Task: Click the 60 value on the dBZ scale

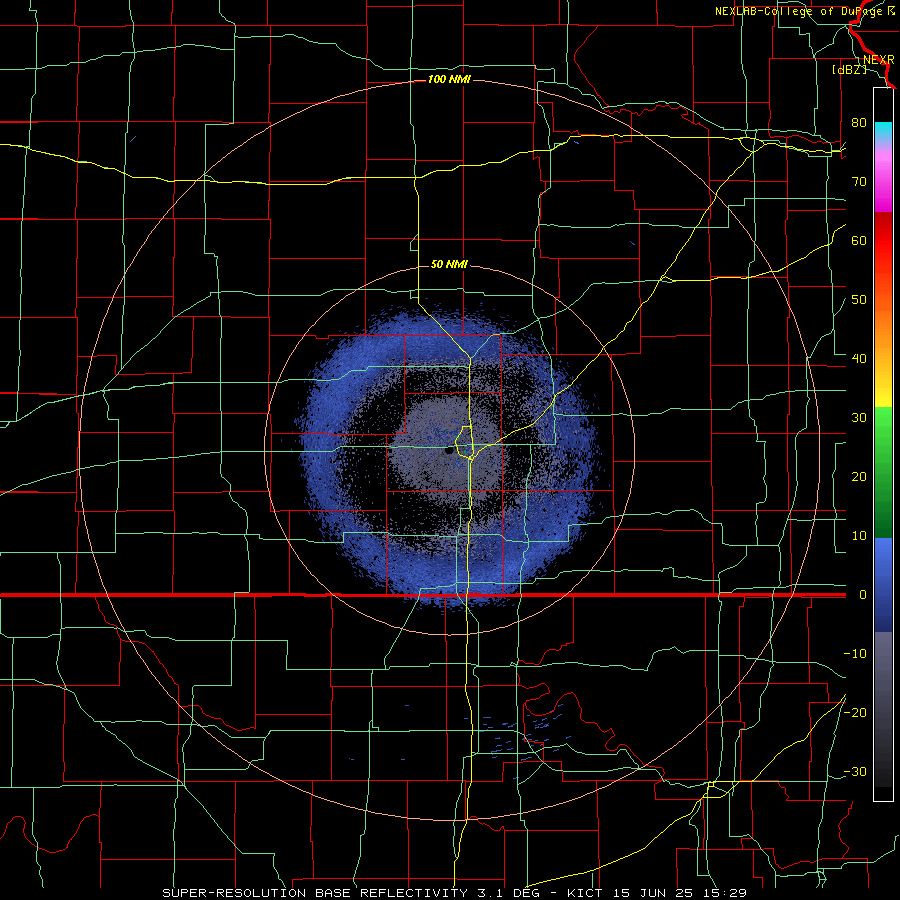Action: 859,240
